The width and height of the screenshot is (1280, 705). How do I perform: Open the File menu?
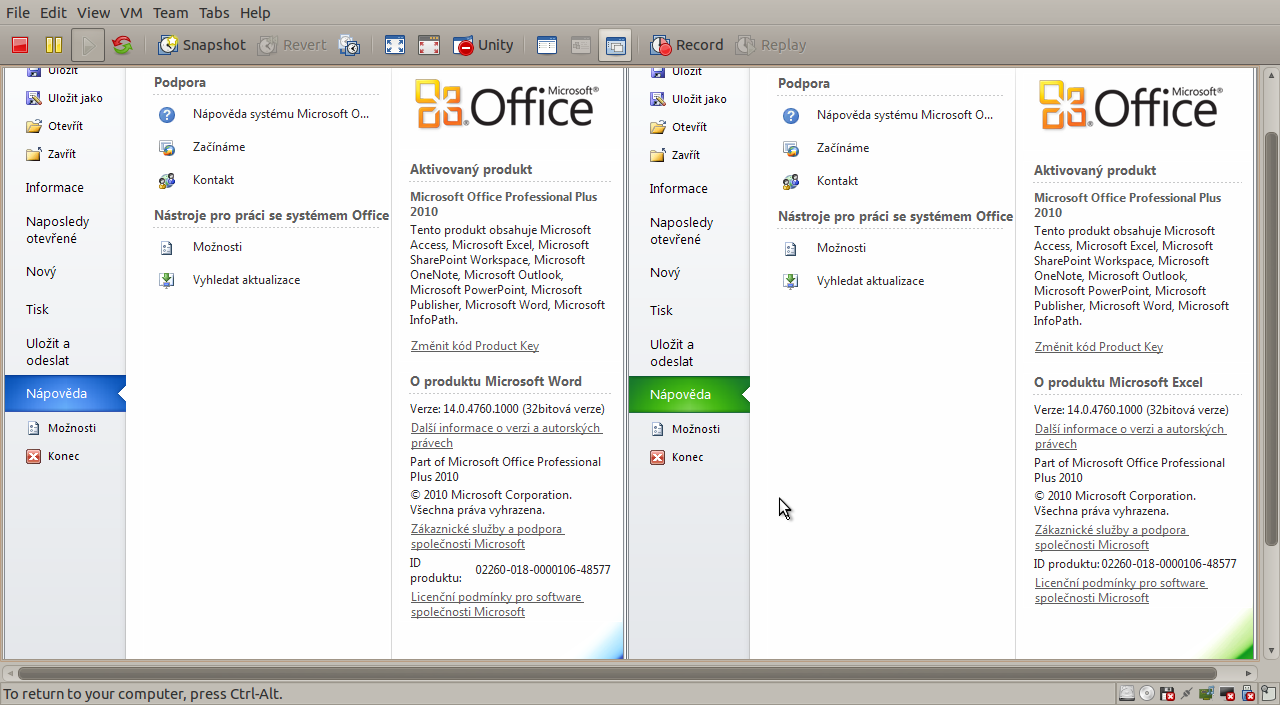click(18, 13)
